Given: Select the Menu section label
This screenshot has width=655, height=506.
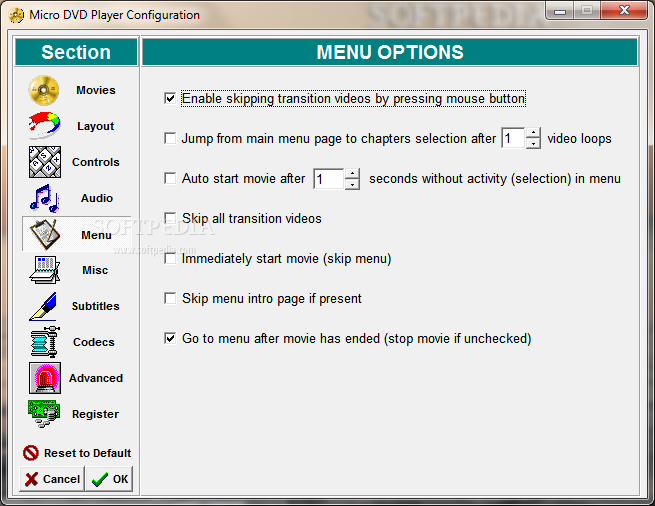Looking at the screenshot, I should 96,235.
